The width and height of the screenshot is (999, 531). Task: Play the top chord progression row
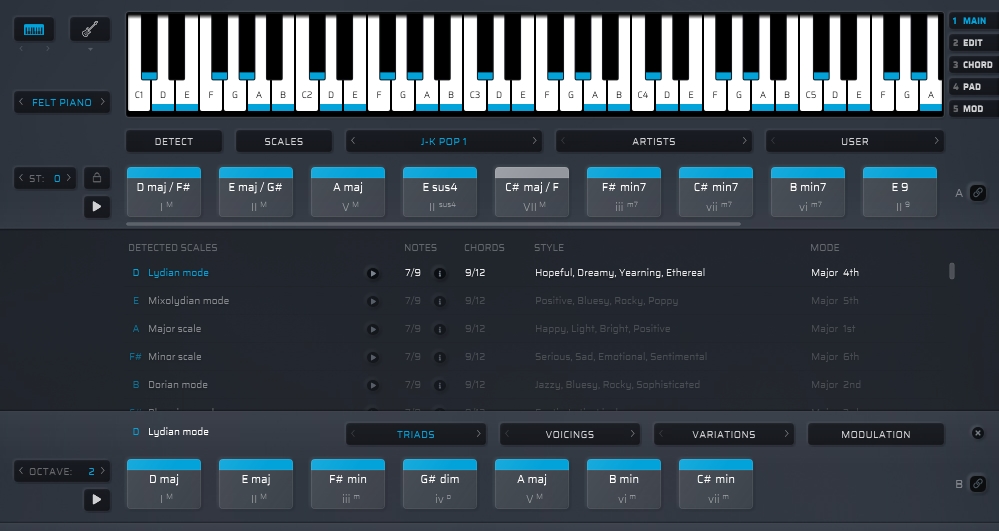(97, 207)
